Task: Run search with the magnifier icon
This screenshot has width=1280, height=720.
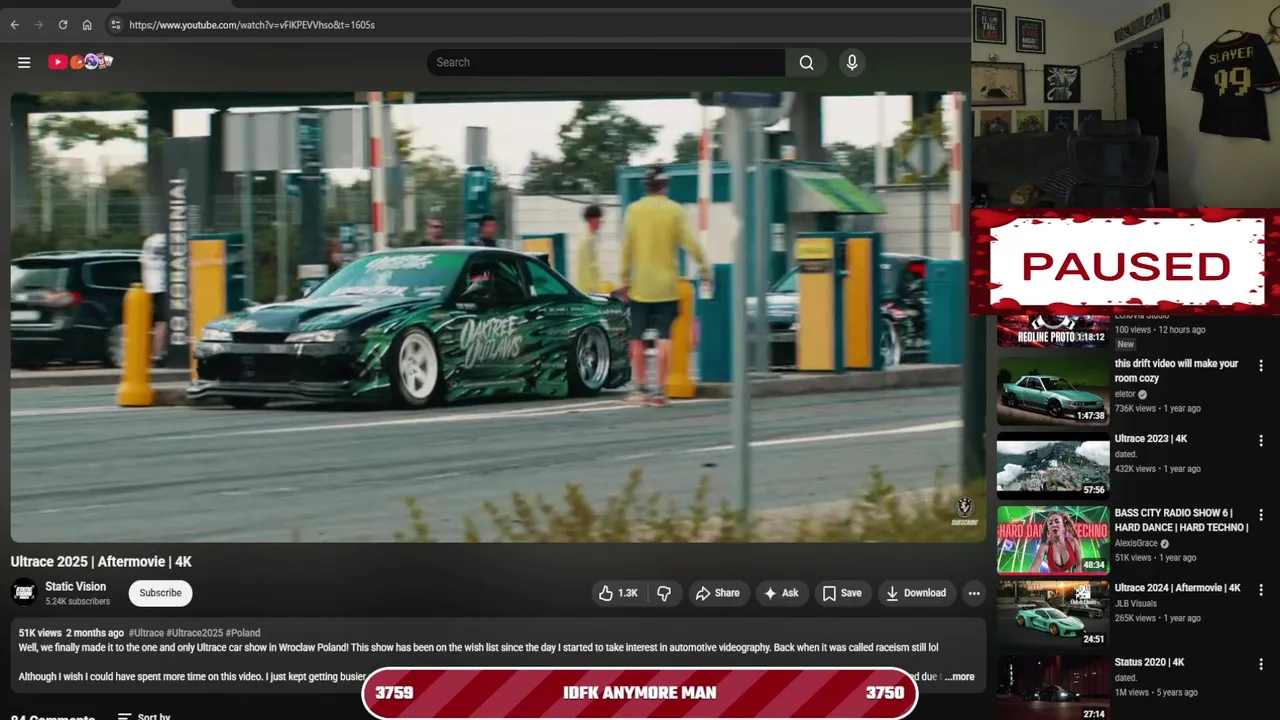Action: (806, 62)
